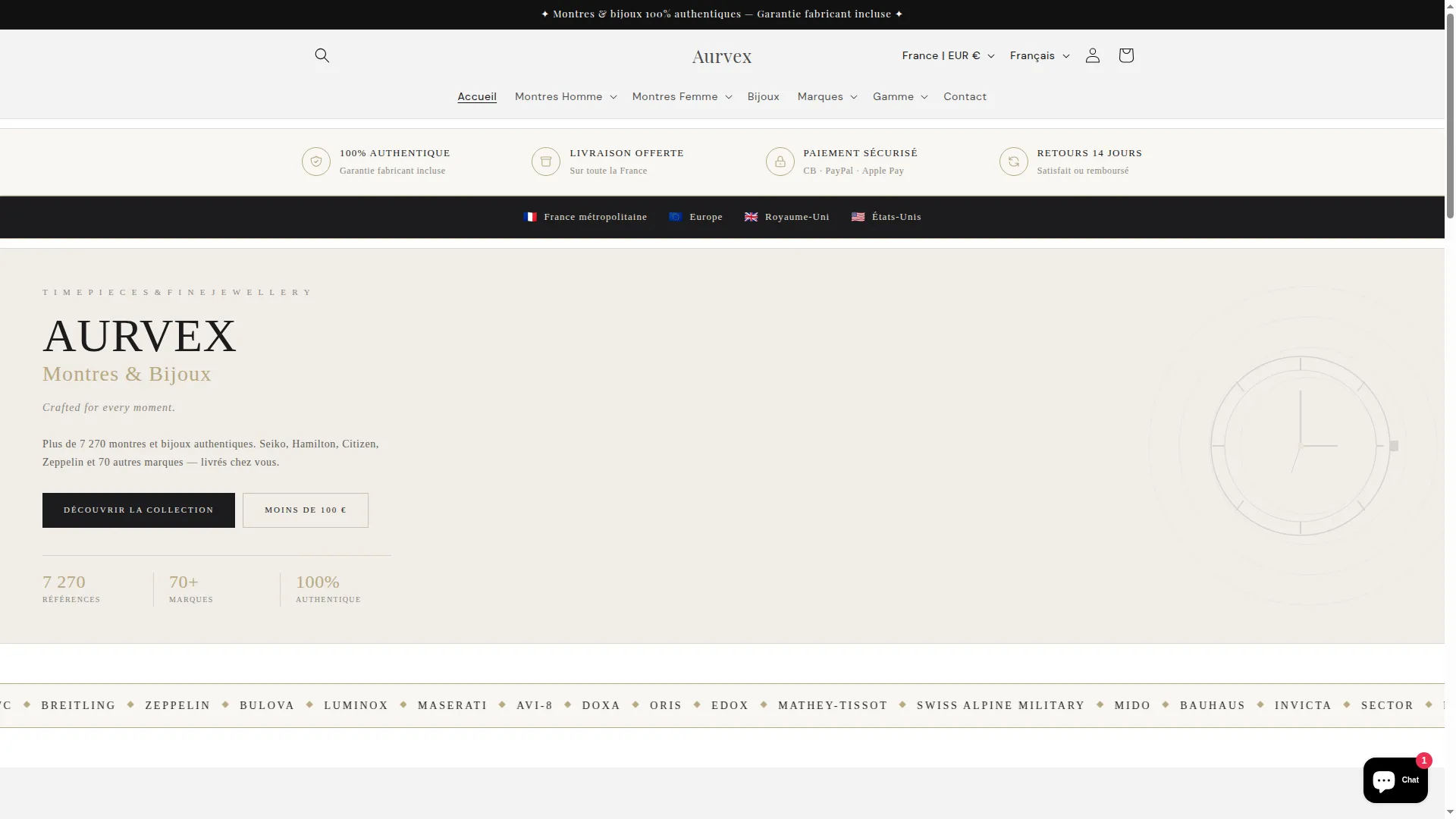Click the European Union flag icon
The image size is (1456, 819).
click(676, 217)
